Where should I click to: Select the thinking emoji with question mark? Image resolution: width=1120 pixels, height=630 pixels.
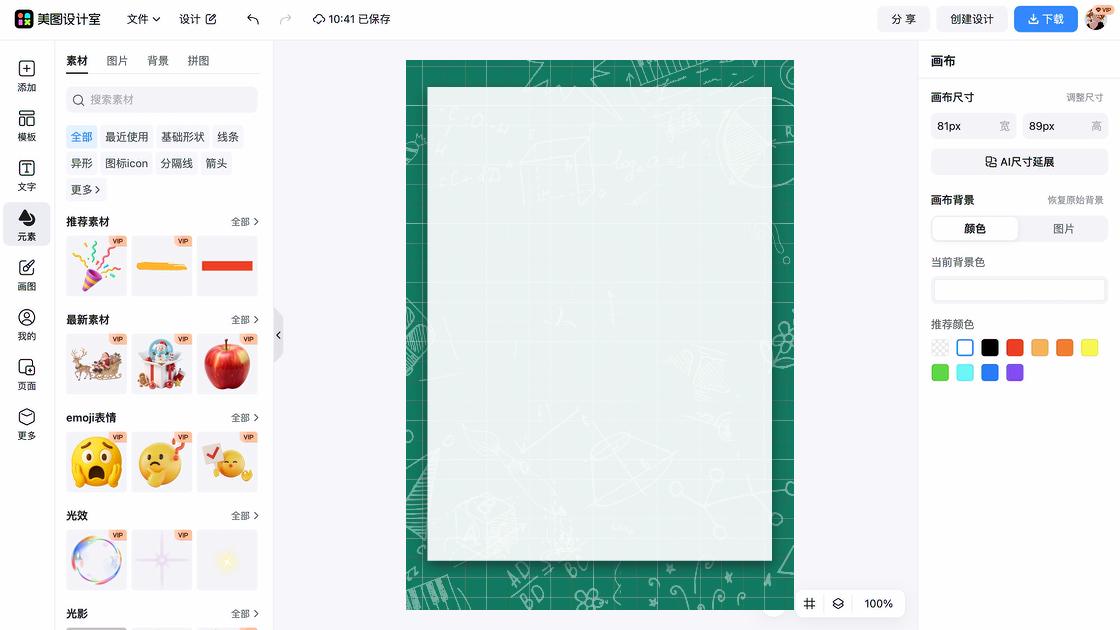click(162, 461)
